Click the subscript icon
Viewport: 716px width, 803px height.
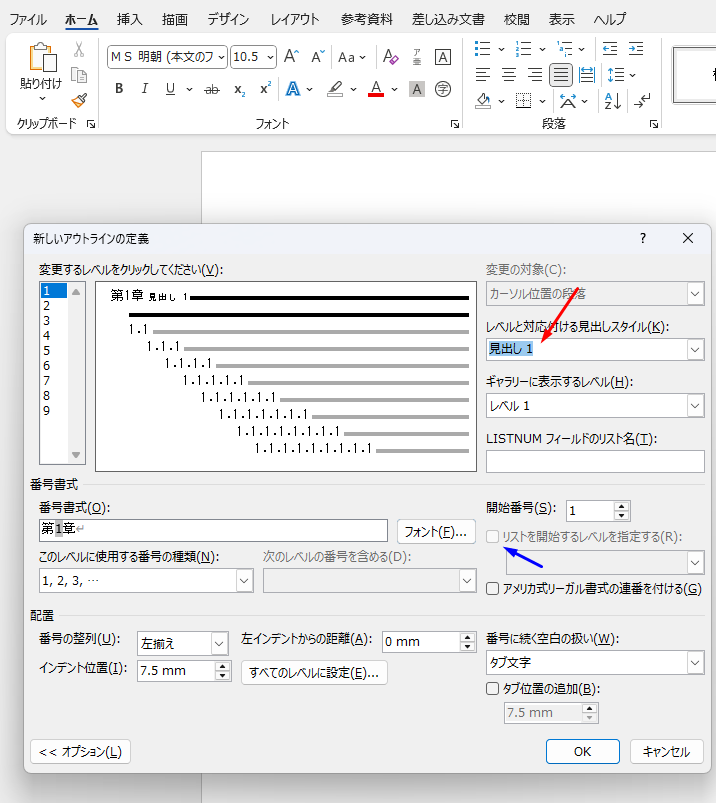240,89
